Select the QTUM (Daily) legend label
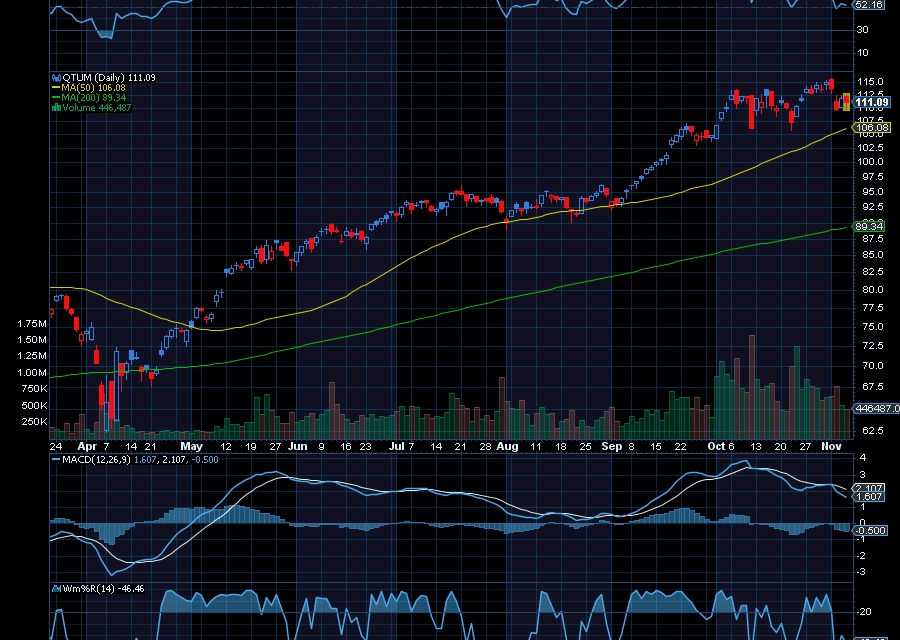The image size is (900, 640). point(91,77)
